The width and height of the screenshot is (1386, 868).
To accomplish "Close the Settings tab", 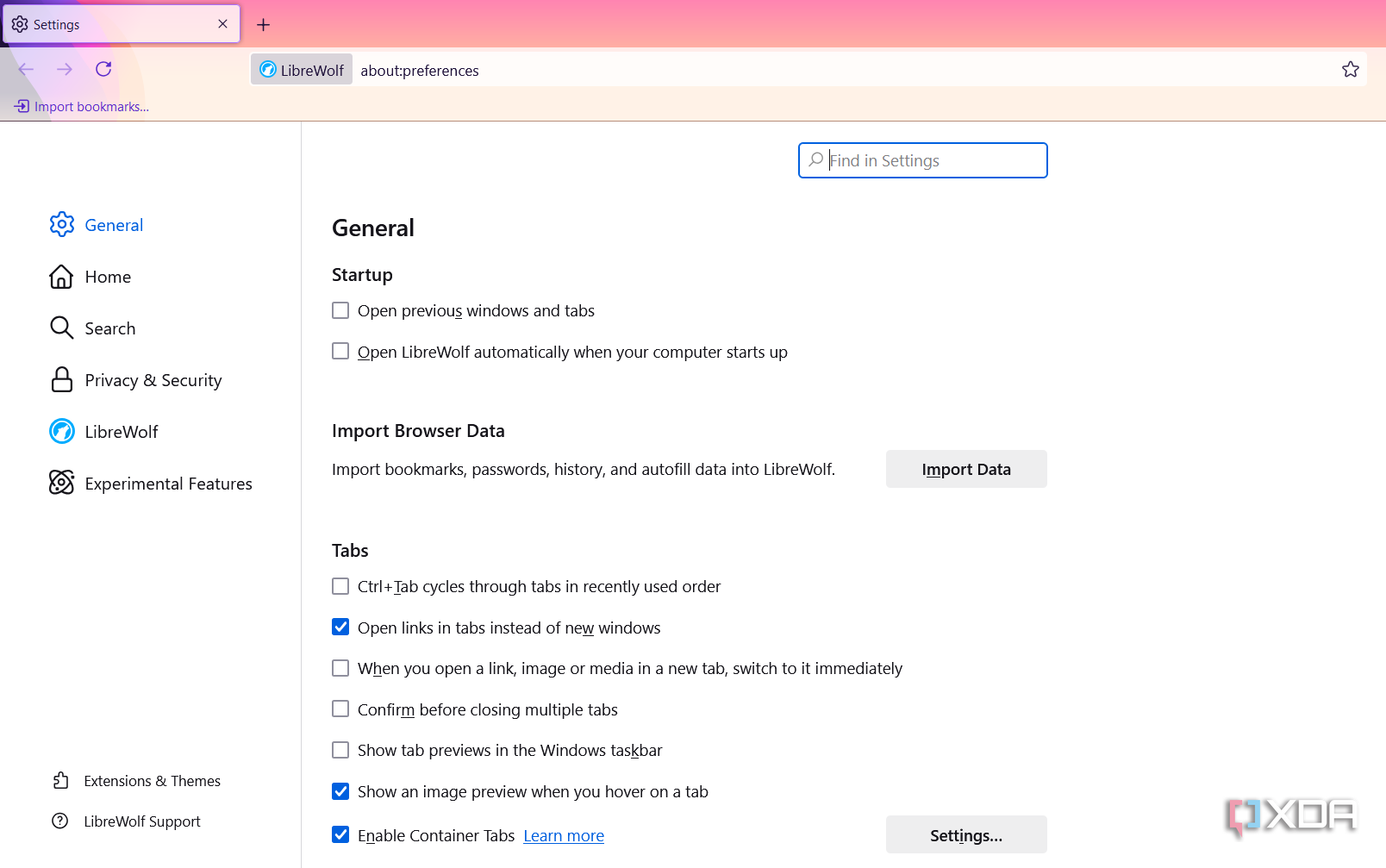I will click(x=222, y=24).
